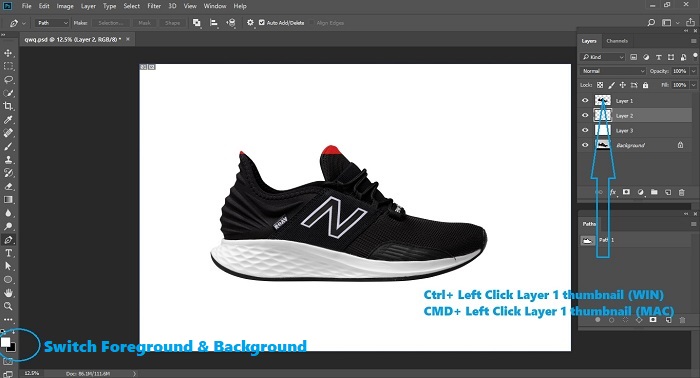Open the File menu
The height and width of the screenshot is (378, 700).
[26, 6]
